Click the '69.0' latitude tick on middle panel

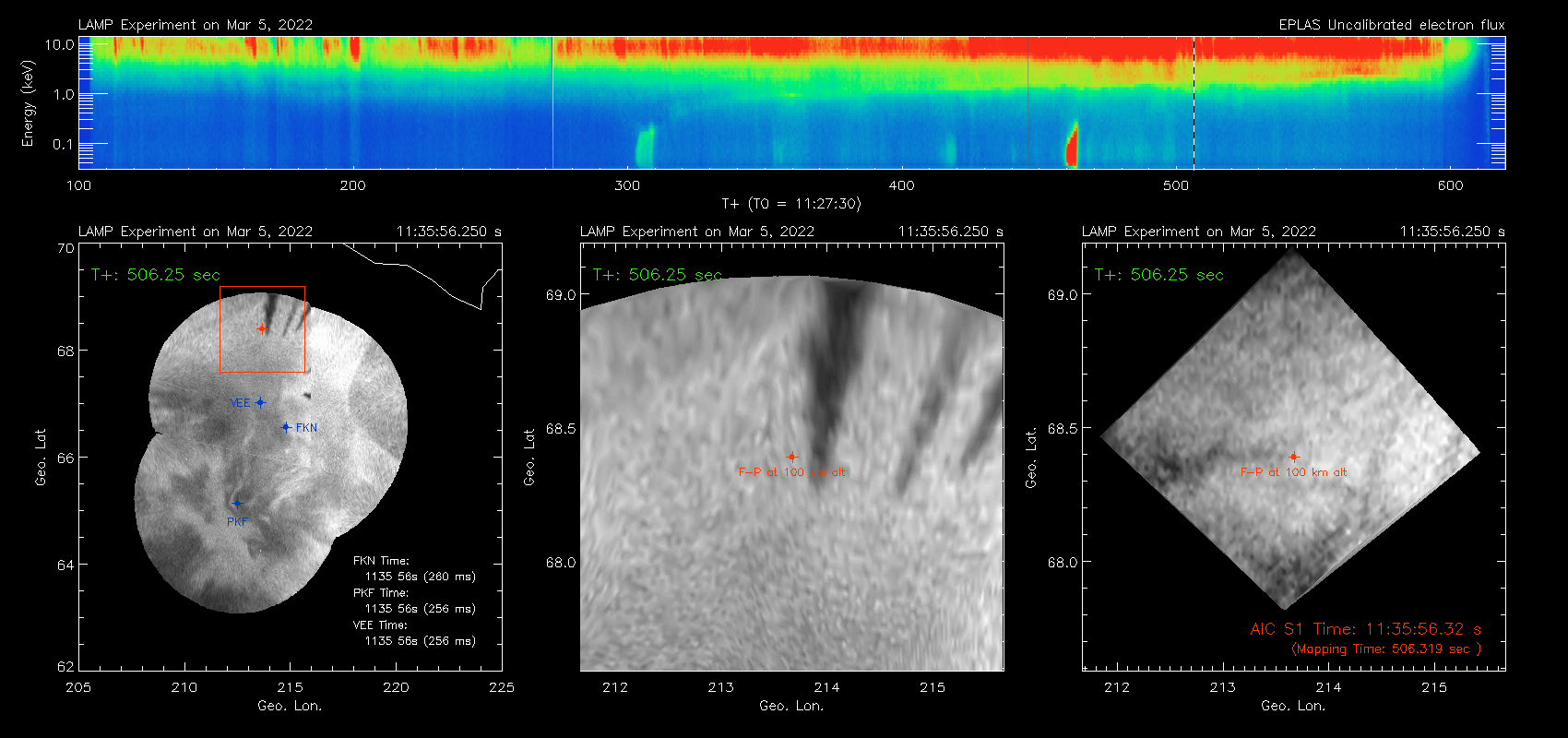tap(561, 295)
